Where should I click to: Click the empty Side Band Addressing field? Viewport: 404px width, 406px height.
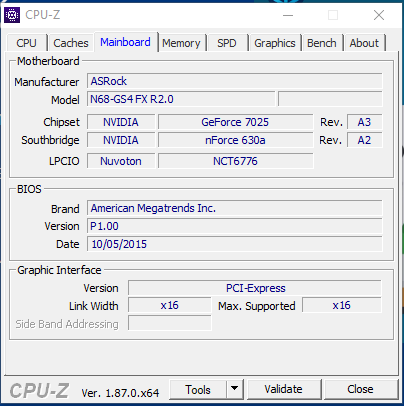click(x=170, y=323)
